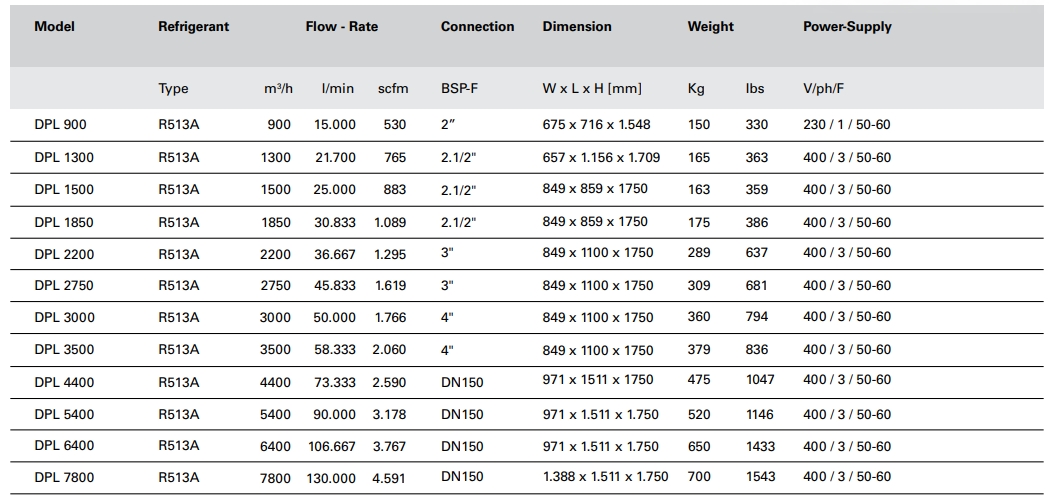Select the BSP-F subheader
The height and width of the screenshot is (500, 1049).
click(459, 88)
